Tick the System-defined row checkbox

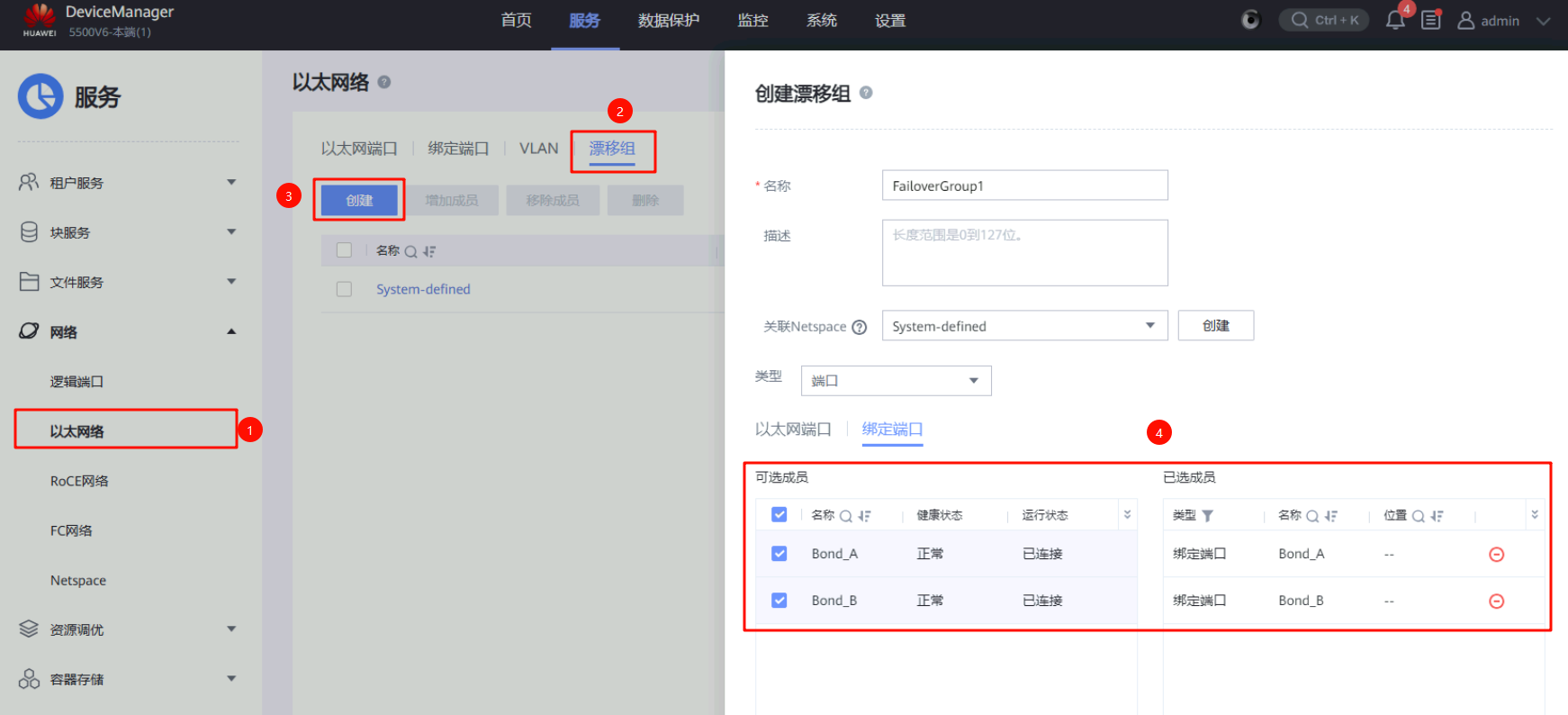click(344, 289)
